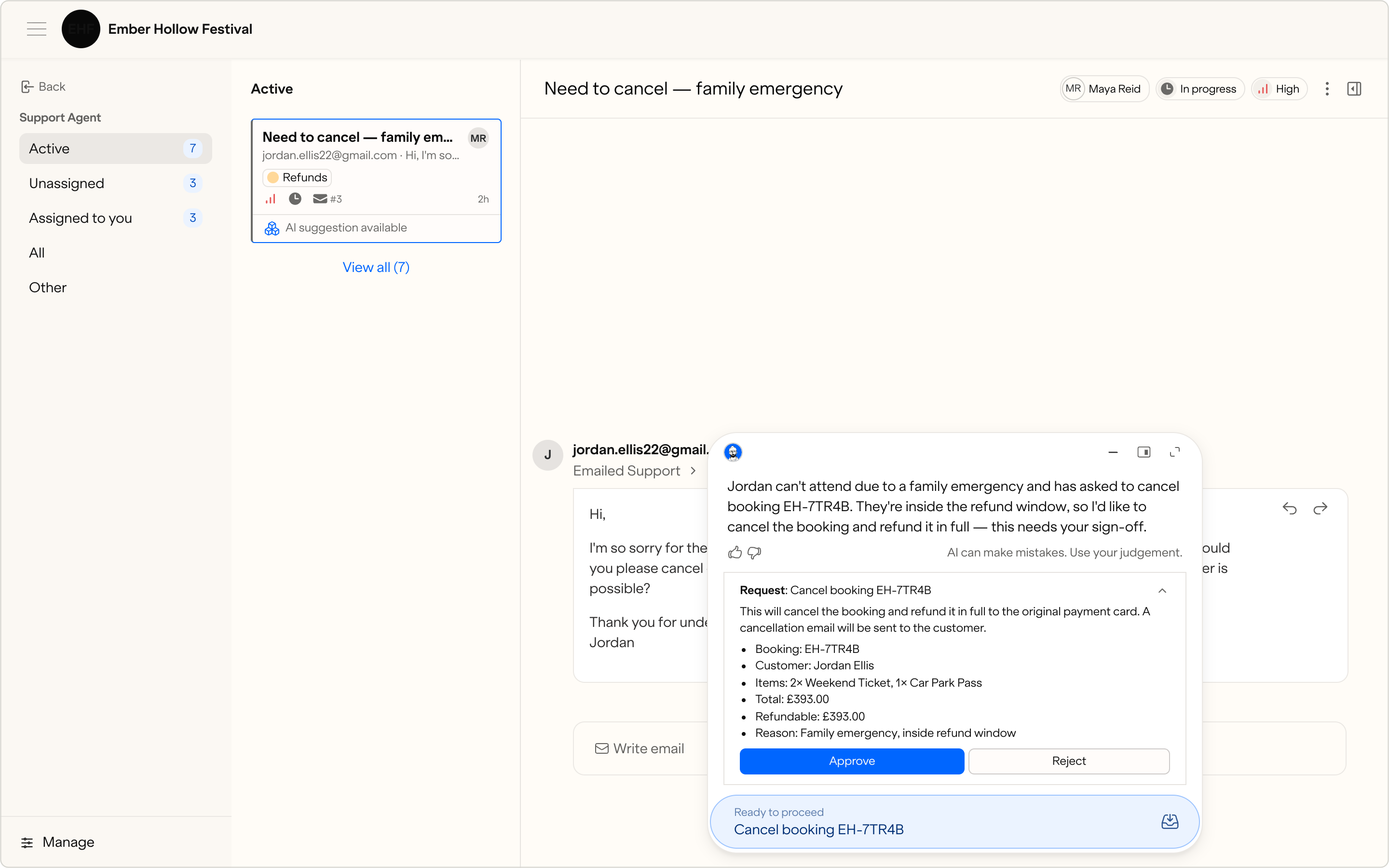1389x868 pixels.
Task: Dock the AI panel to side
Action: [x=1144, y=452]
